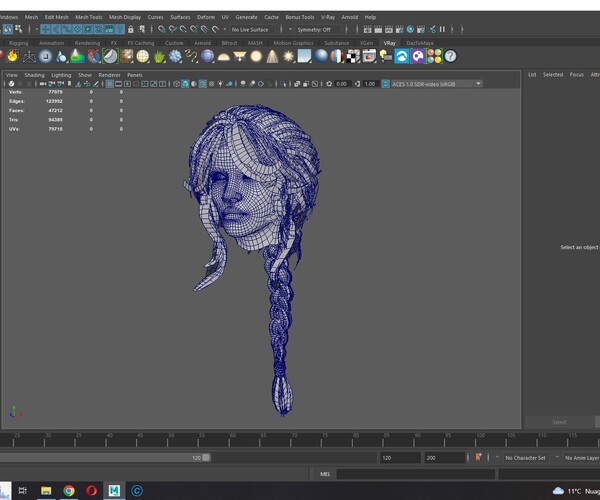Open the Symmetry: Off dropdown

[x=318, y=29]
